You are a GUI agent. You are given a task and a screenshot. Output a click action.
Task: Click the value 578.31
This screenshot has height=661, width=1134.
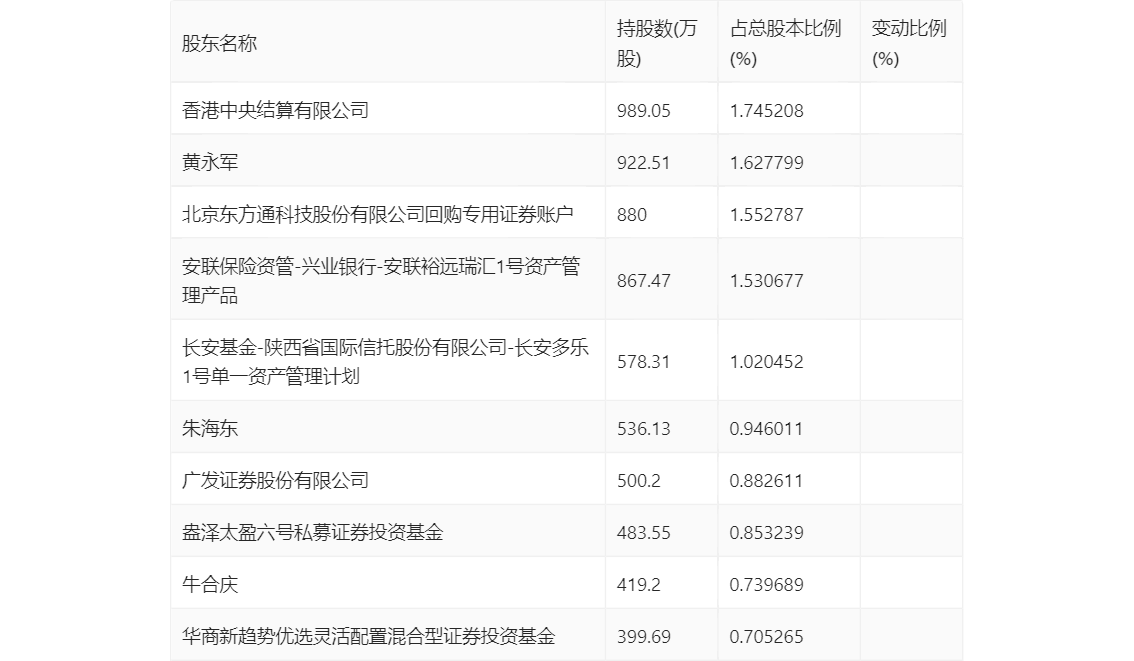pyautogui.click(x=644, y=362)
